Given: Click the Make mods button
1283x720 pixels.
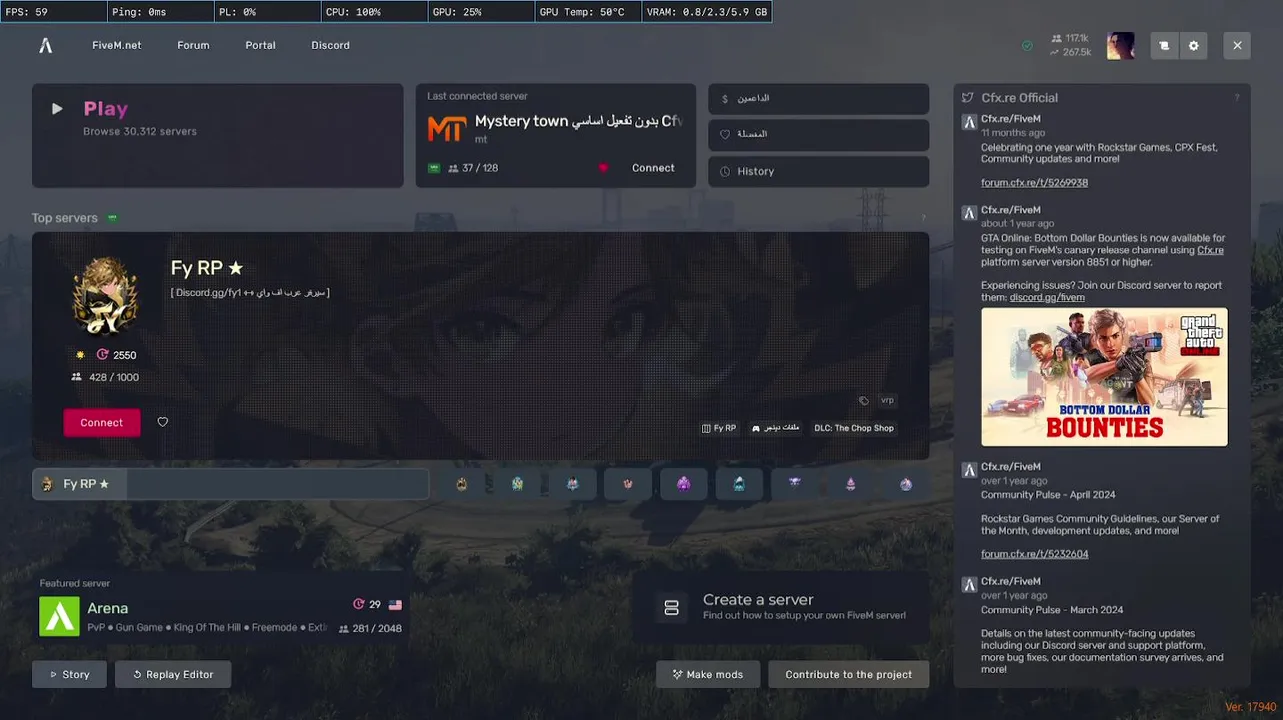Looking at the screenshot, I should tap(708, 674).
